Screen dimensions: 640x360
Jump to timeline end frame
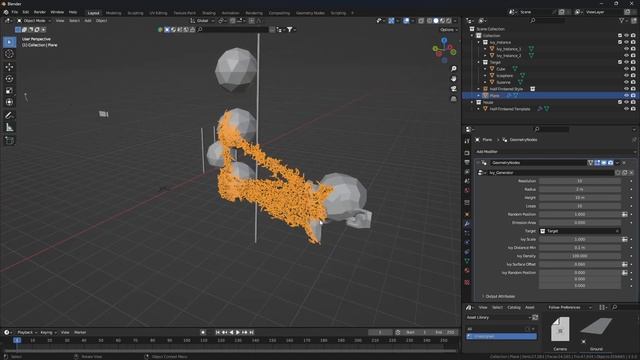(251, 332)
